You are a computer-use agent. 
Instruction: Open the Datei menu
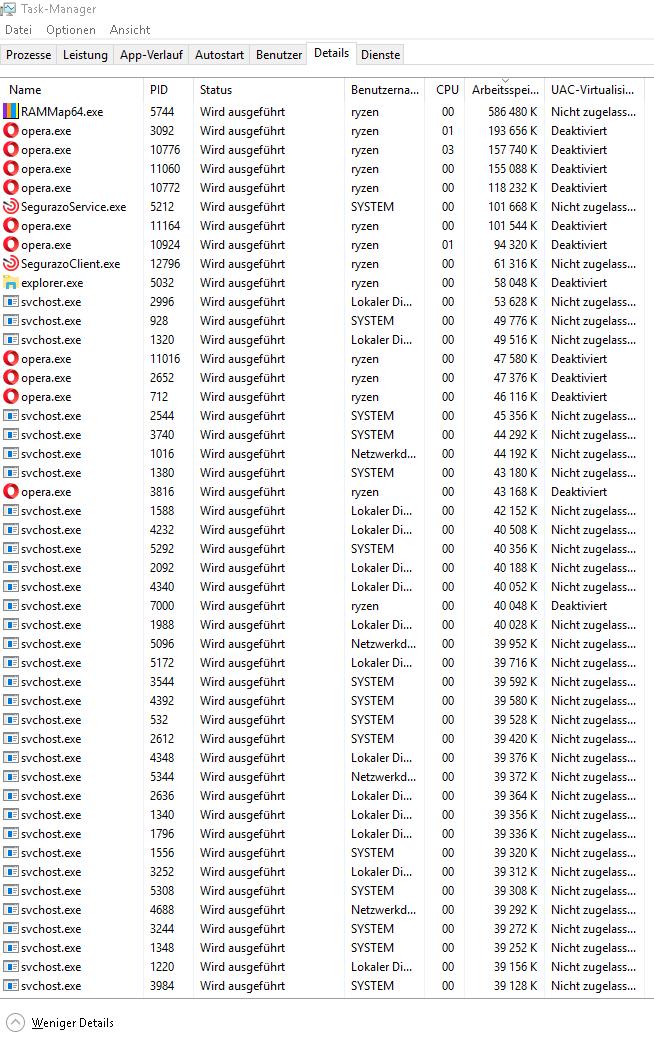coord(19,30)
